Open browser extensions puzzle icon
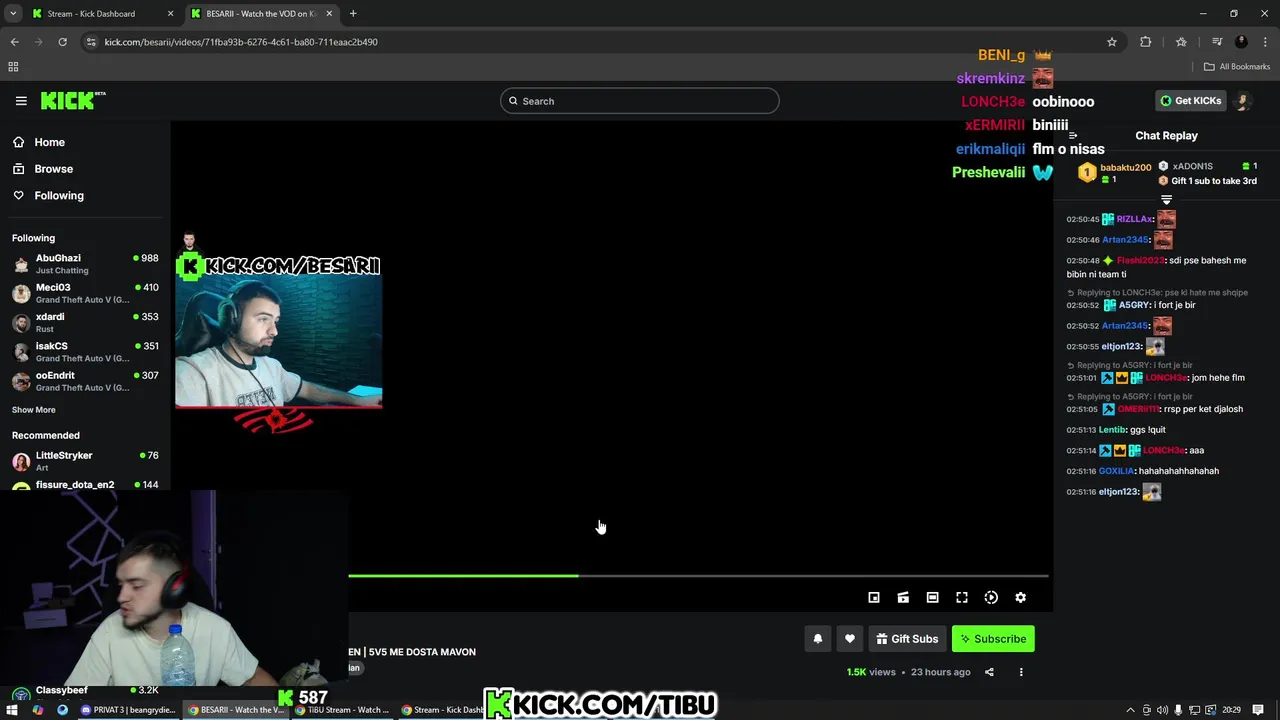Viewport: 1280px width, 720px height. [x=1146, y=42]
